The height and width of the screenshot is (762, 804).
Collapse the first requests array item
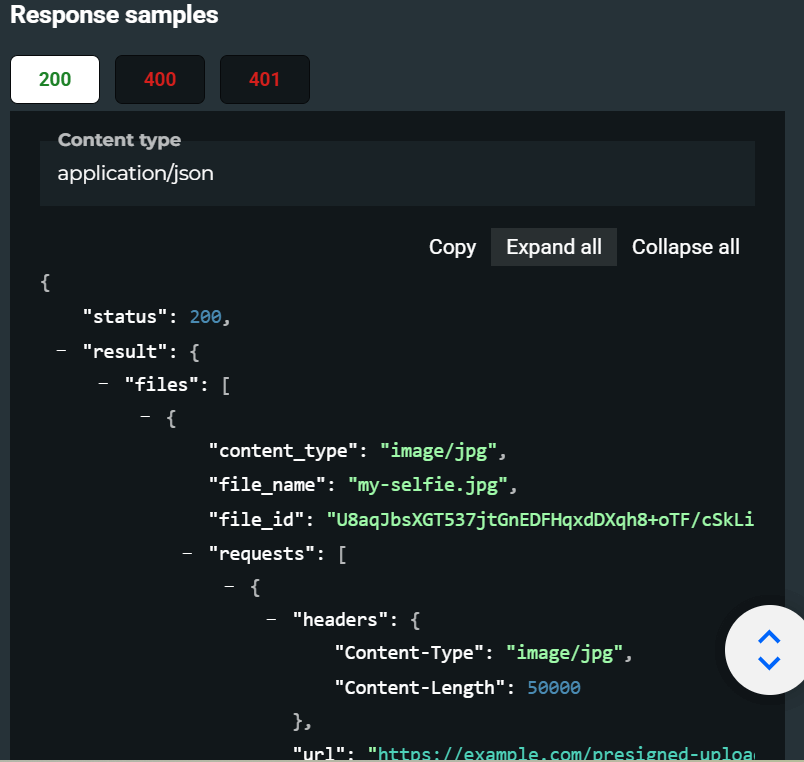pos(230,587)
